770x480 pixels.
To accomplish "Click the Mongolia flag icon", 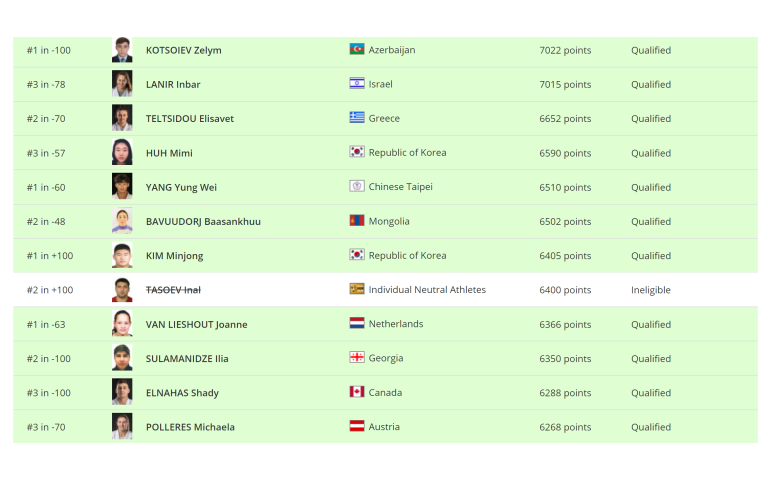I will click(x=357, y=221).
